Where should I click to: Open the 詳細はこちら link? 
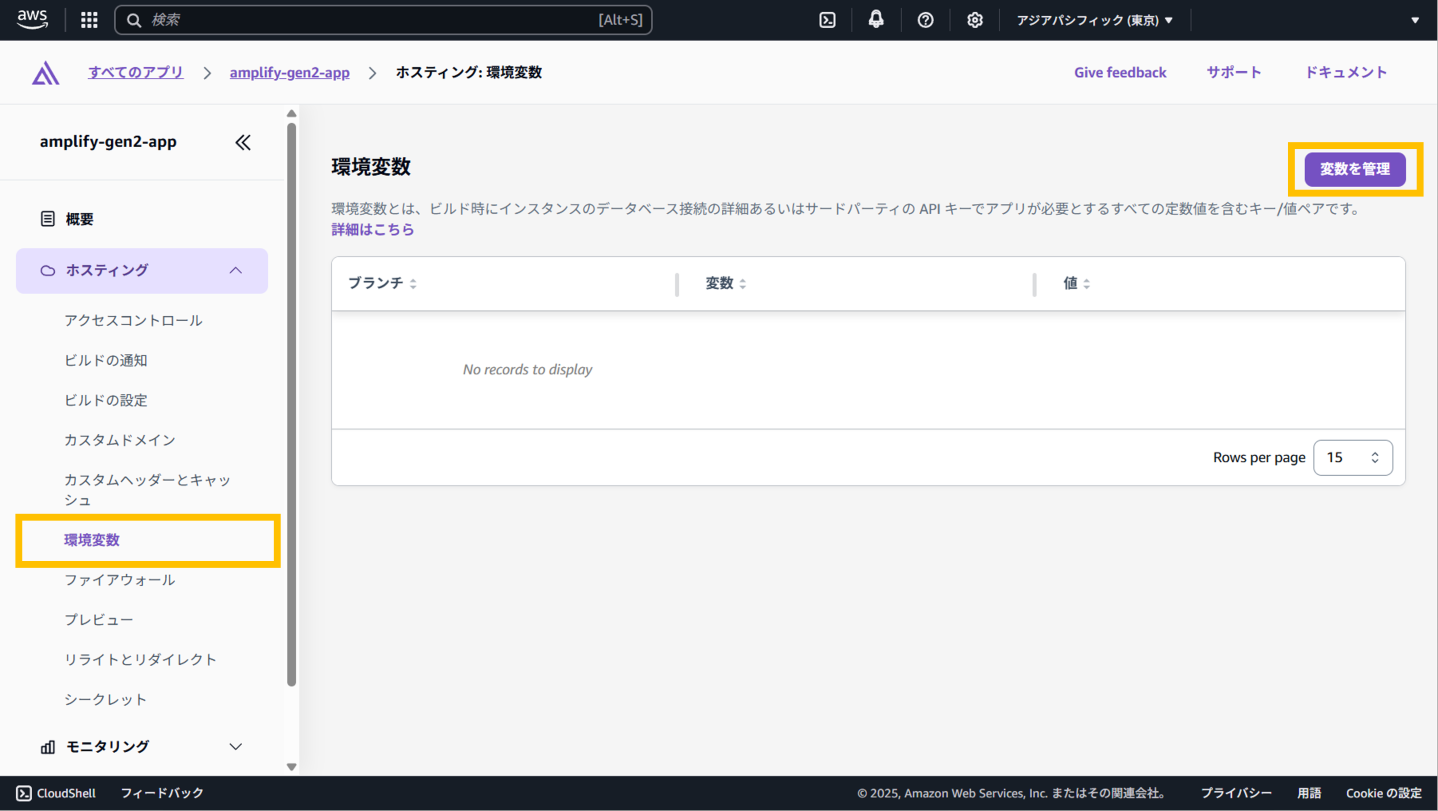pyautogui.click(x=373, y=229)
